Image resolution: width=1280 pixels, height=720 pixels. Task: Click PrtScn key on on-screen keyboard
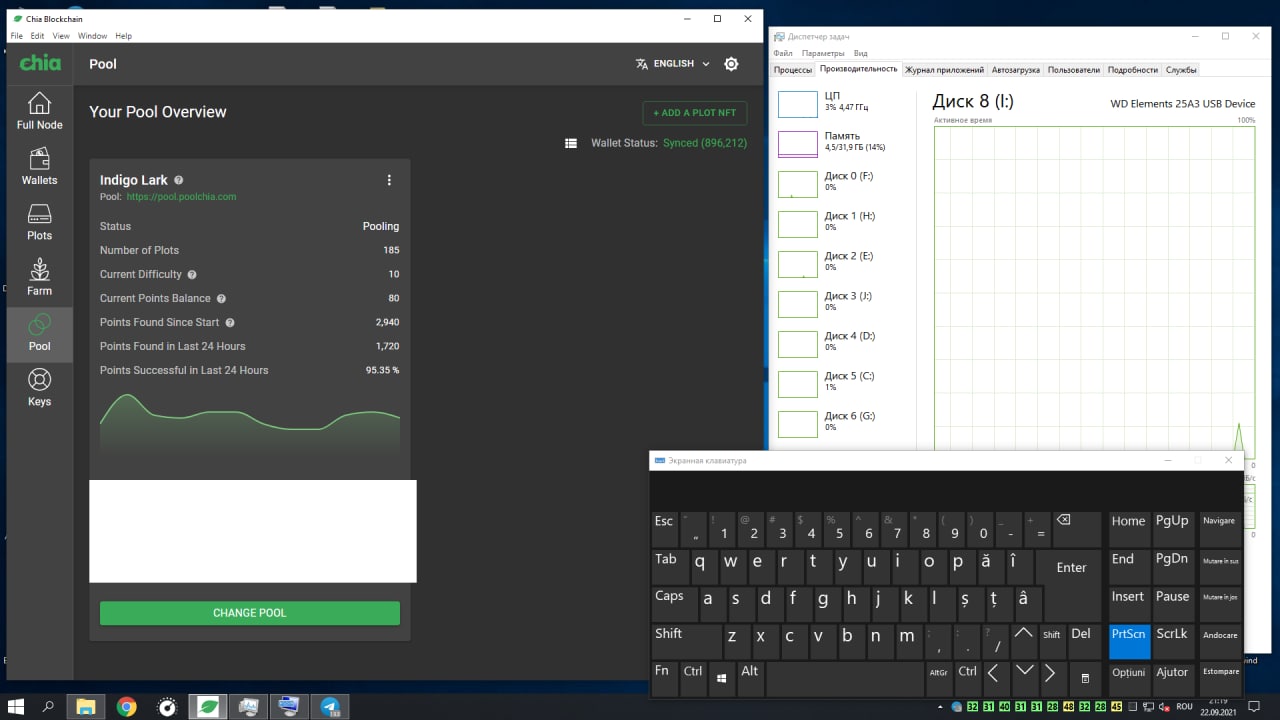coord(1129,641)
